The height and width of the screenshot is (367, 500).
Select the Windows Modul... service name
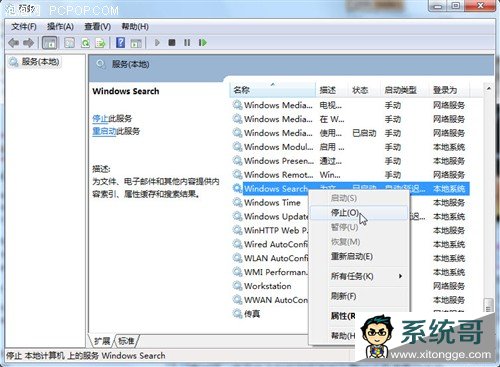click(278, 147)
